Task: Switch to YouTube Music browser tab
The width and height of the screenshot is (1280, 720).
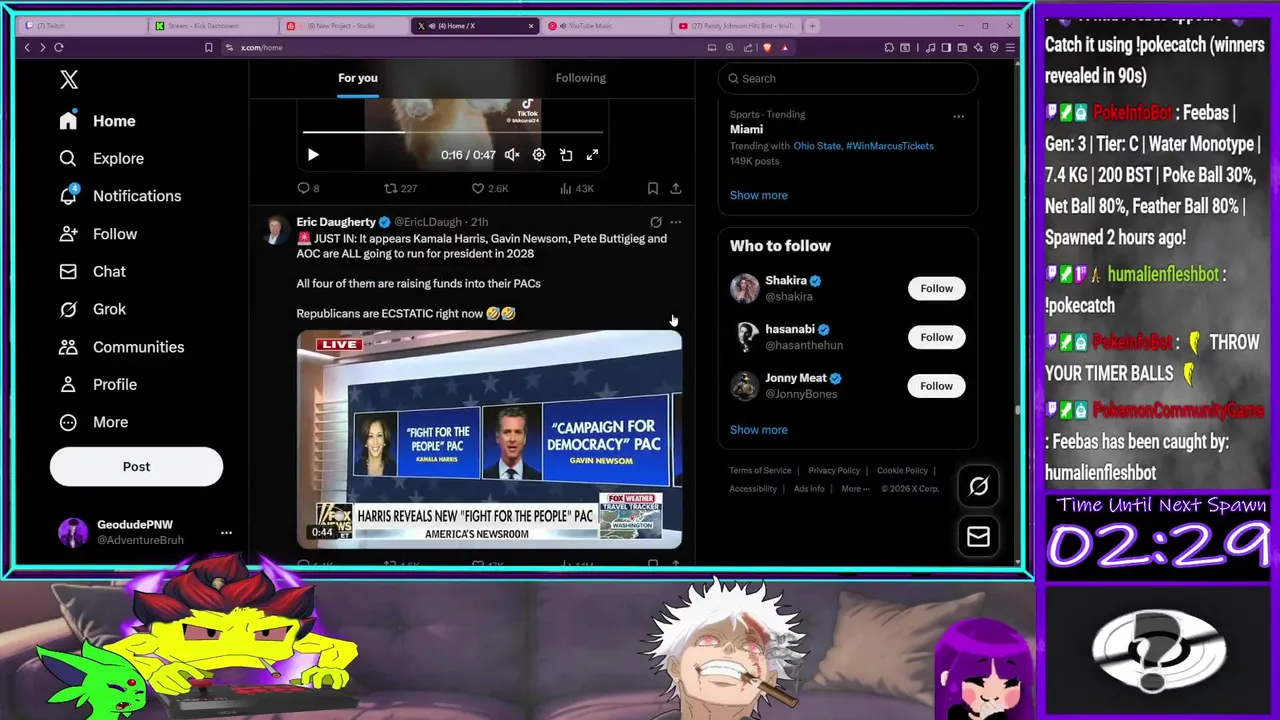Action: tap(604, 26)
